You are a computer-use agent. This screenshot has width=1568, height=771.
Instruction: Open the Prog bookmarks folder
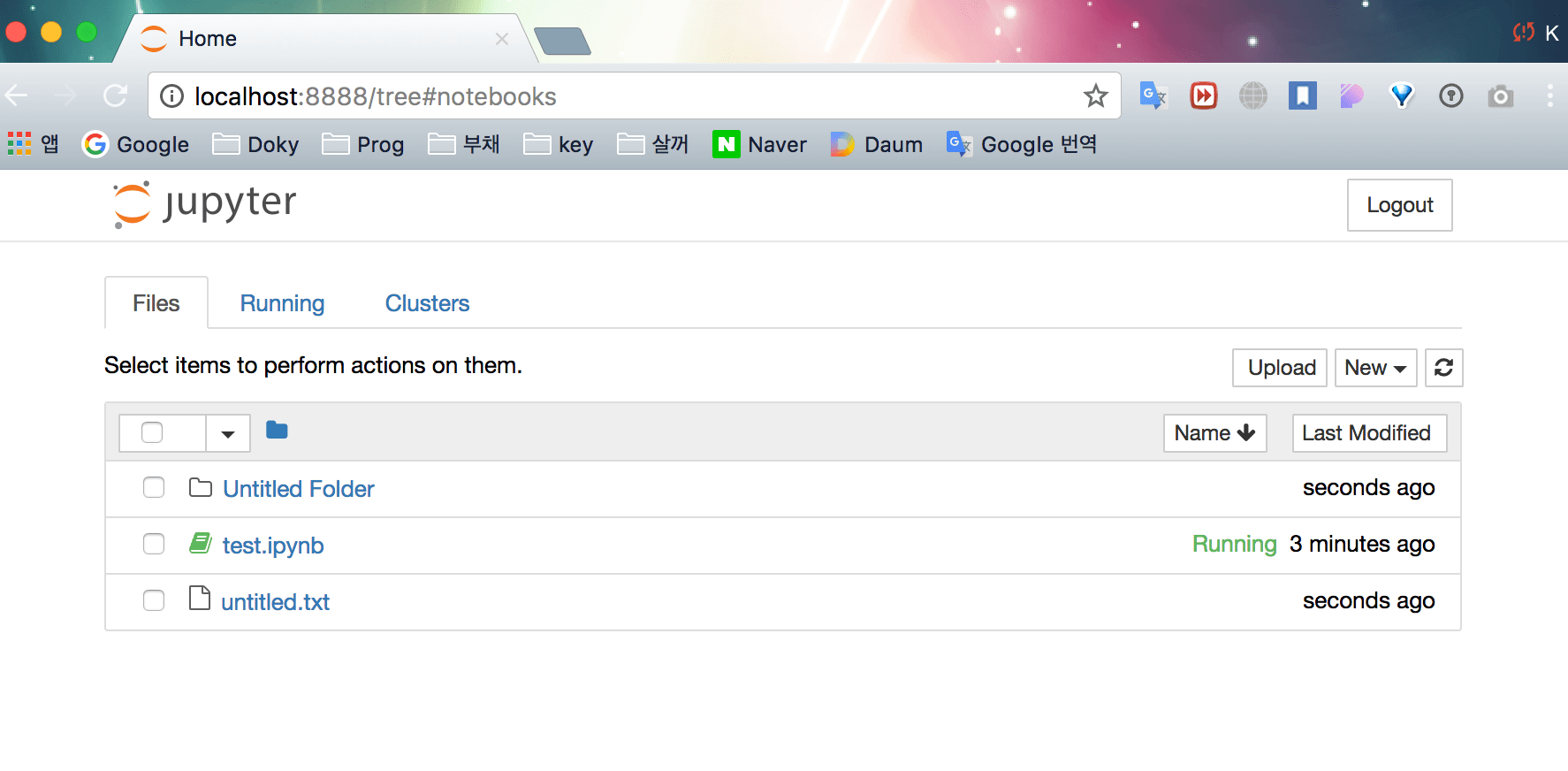pos(363,143)
